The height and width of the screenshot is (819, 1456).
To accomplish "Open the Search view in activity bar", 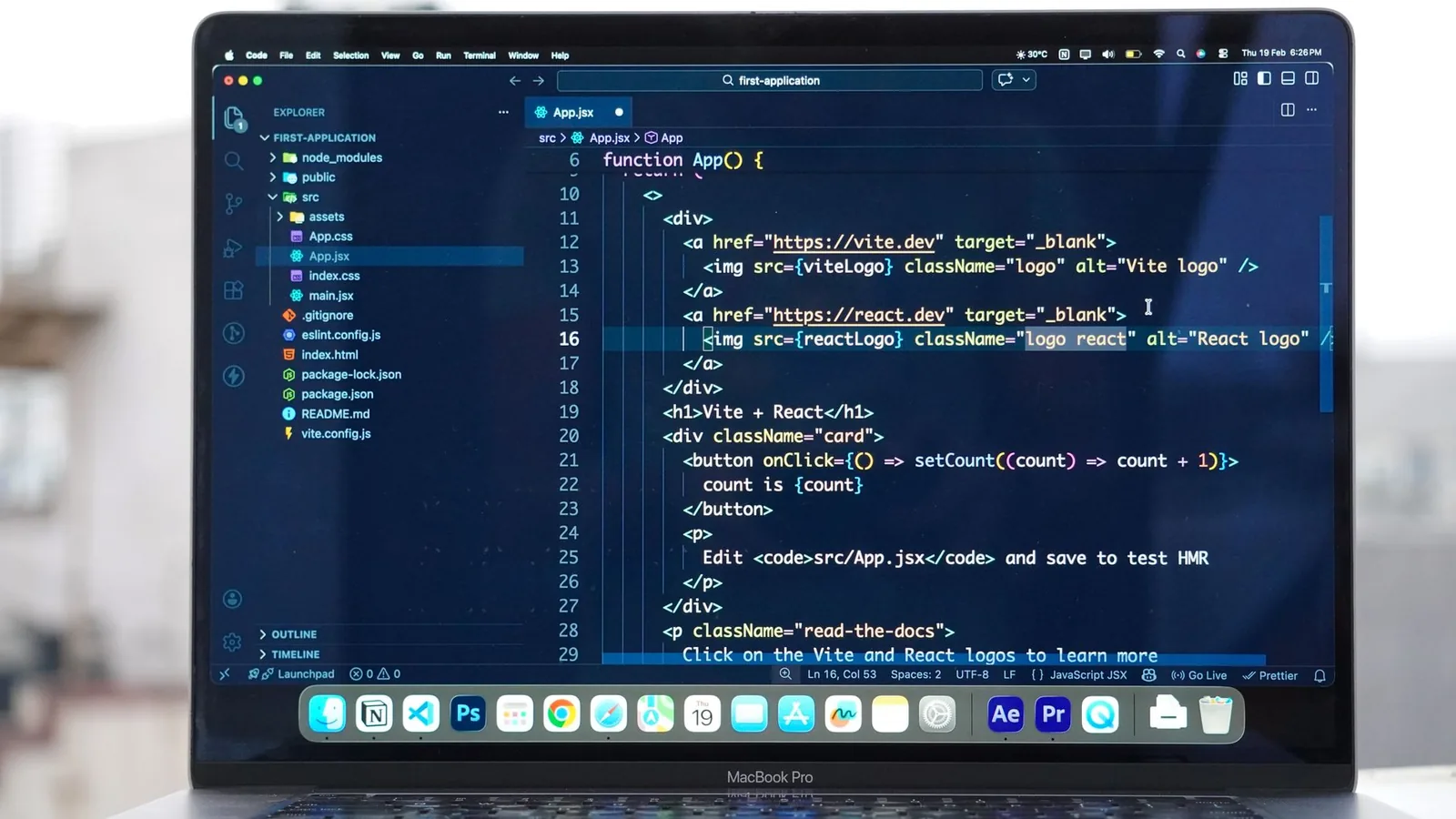I will pyautogui.click(x=234, y=161).
